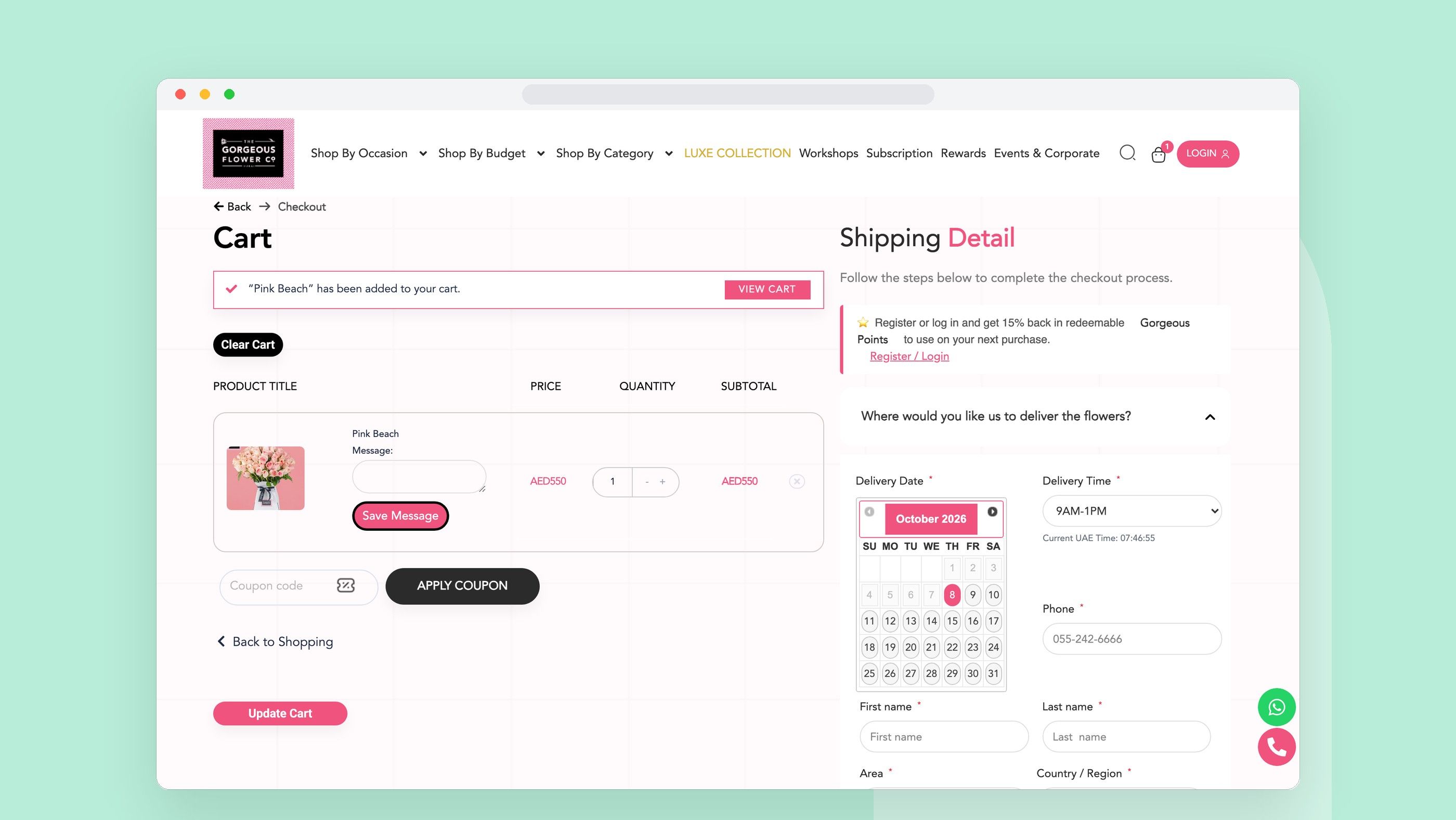Click the pink phone call button
Viewport: 1456px width, 820px height.
1276,747
